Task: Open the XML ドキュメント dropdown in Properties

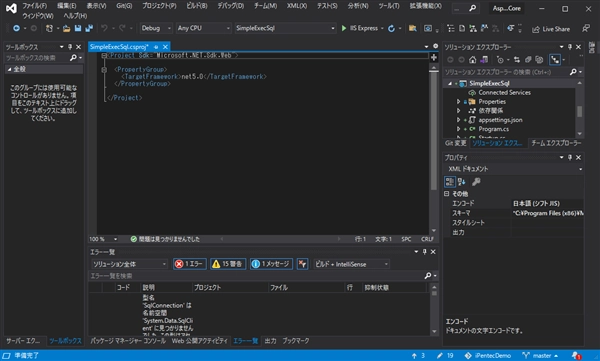Action: coord(514,169)
